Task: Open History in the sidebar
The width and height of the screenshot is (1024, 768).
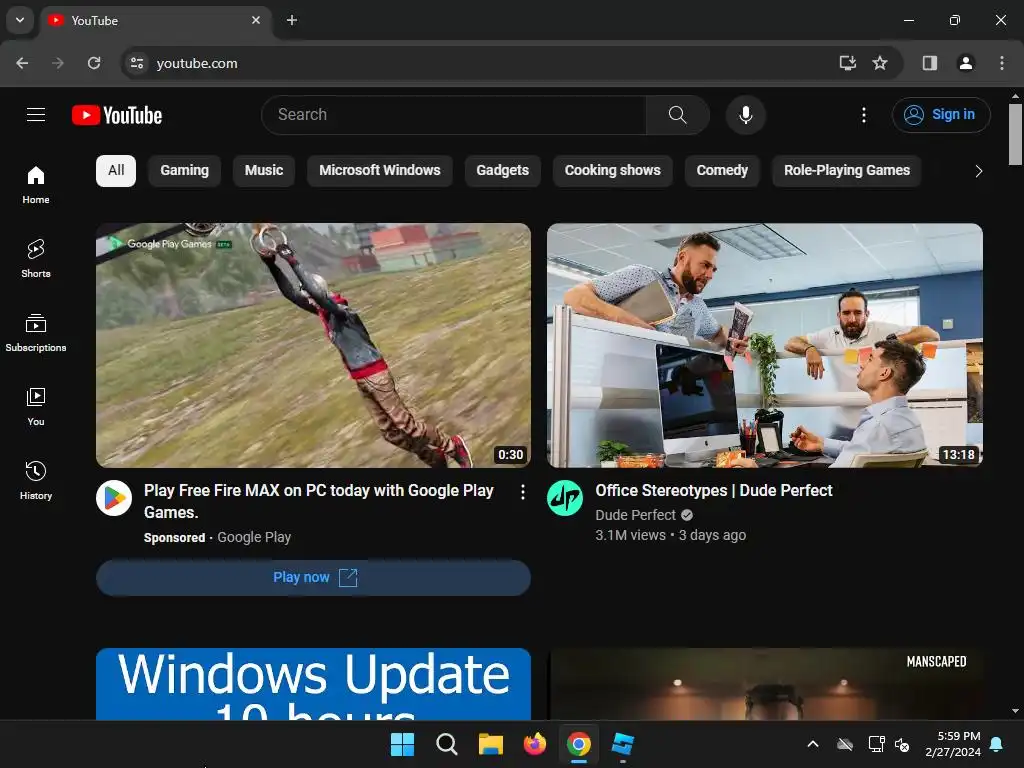Action: [x=36, y=480]
